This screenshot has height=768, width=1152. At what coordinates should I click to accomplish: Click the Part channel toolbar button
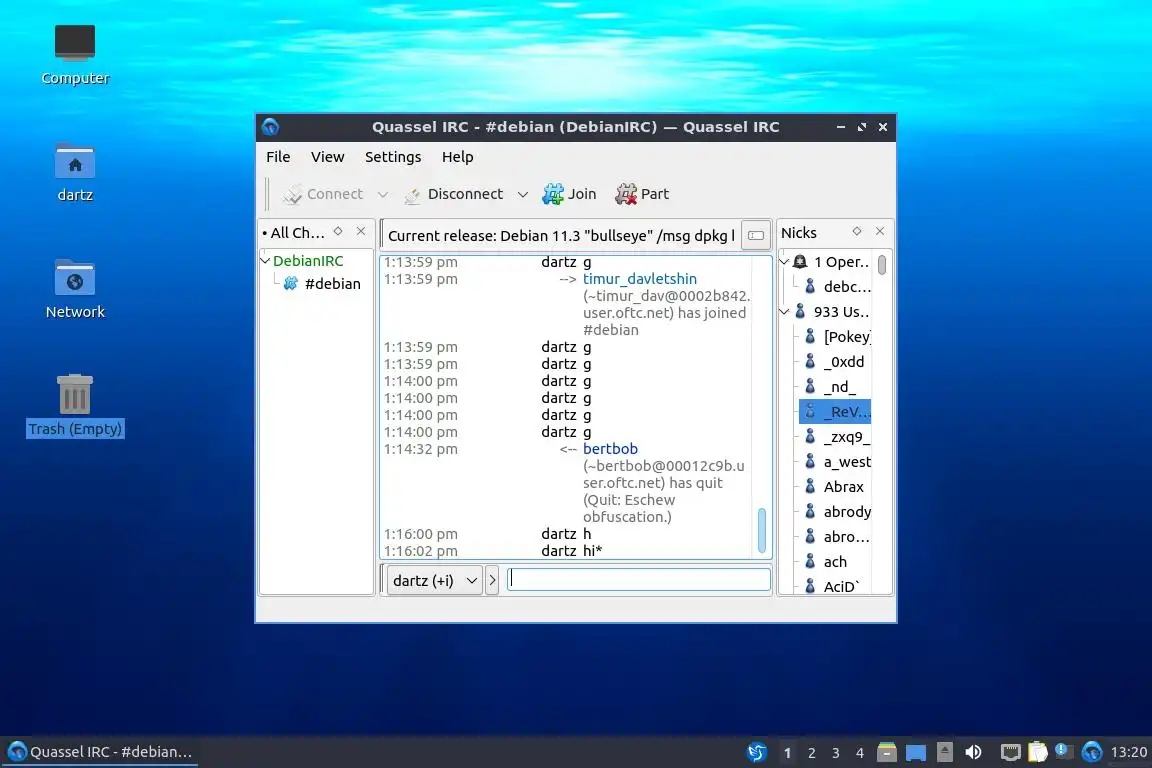[642, 194]
